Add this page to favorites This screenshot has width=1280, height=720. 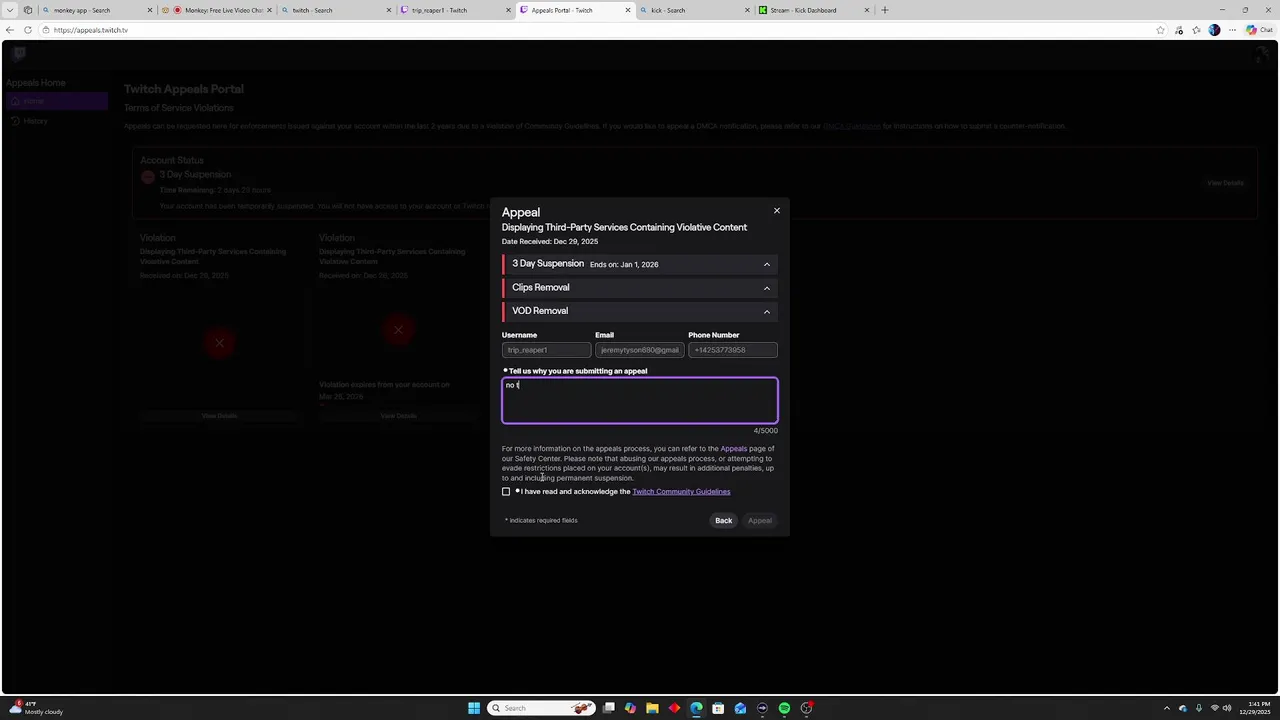coord(1160,30)
